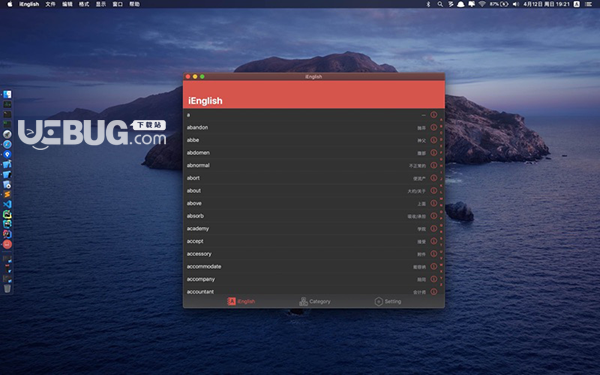Open the 文件 (File) menu

pyautogui.click(x=51, y=4)
